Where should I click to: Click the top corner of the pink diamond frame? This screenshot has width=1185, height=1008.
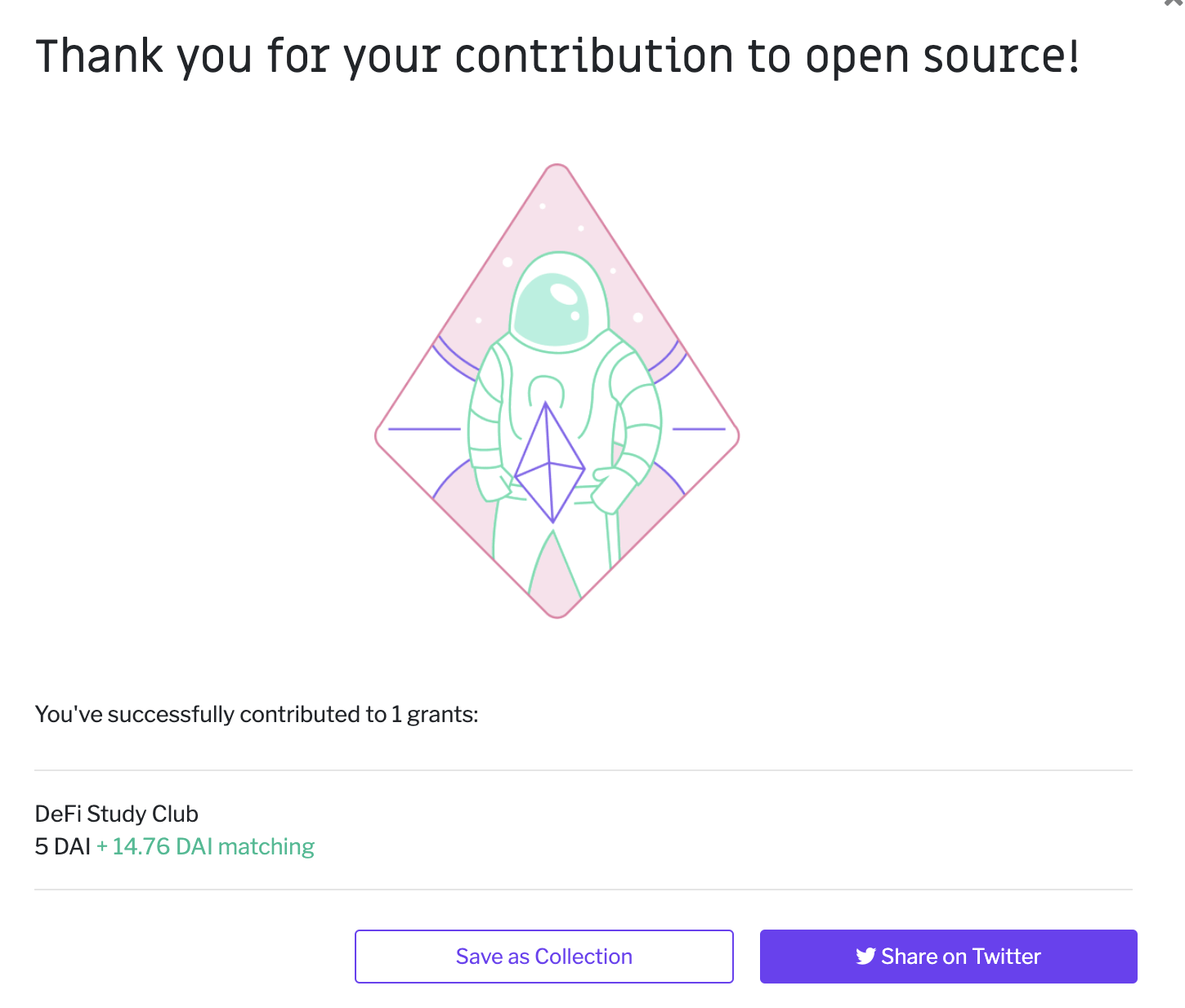557,168
